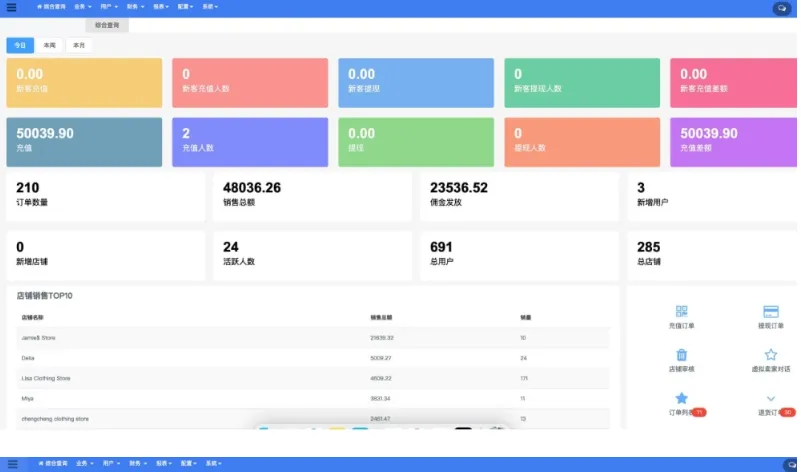This screenshot has width=801, height=472.
Task: Expand the 用户 dropdown in top navbar
Action: pos(110,6)
